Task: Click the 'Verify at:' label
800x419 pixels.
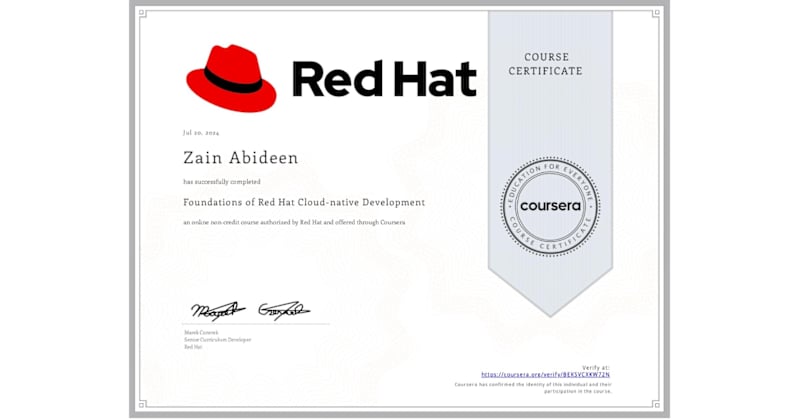Action: 596,367
